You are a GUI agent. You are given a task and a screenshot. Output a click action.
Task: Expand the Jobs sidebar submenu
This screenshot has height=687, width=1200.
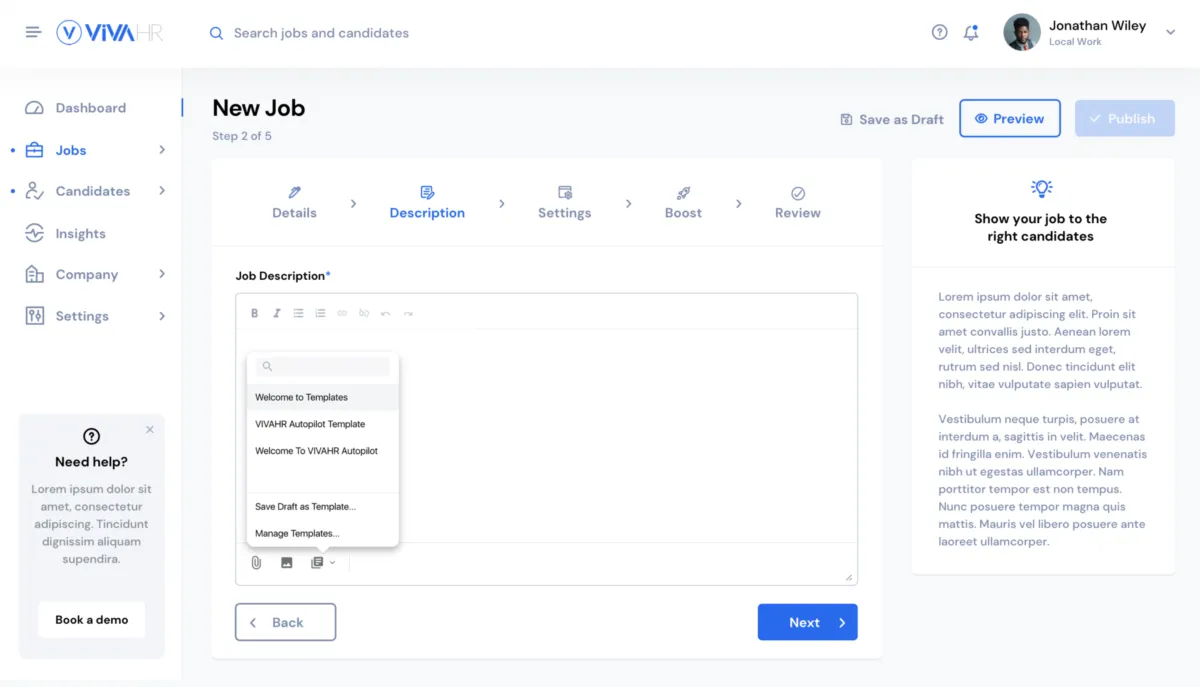pos(162,150)
